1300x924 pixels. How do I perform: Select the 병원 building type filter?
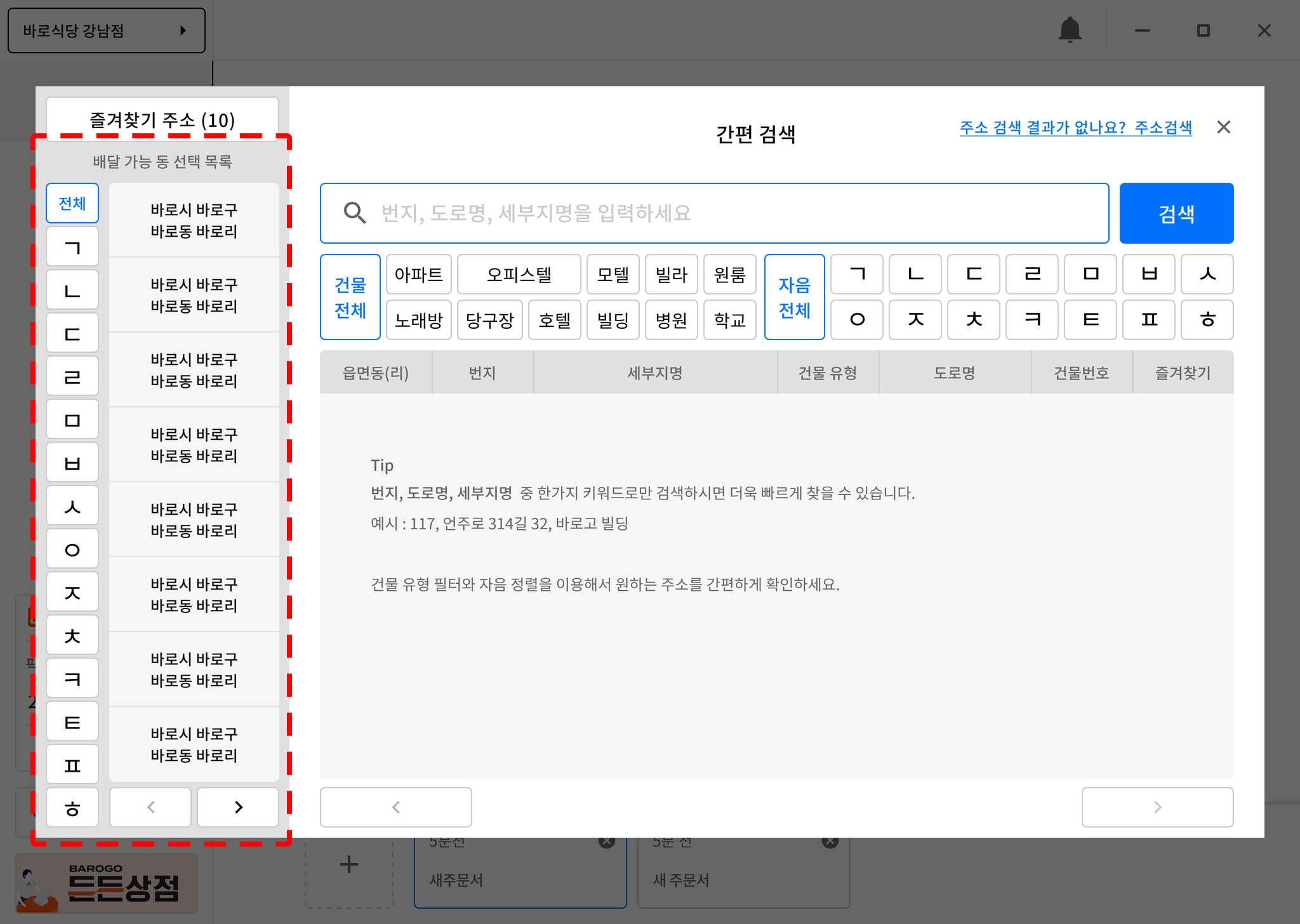click(671, 320)
